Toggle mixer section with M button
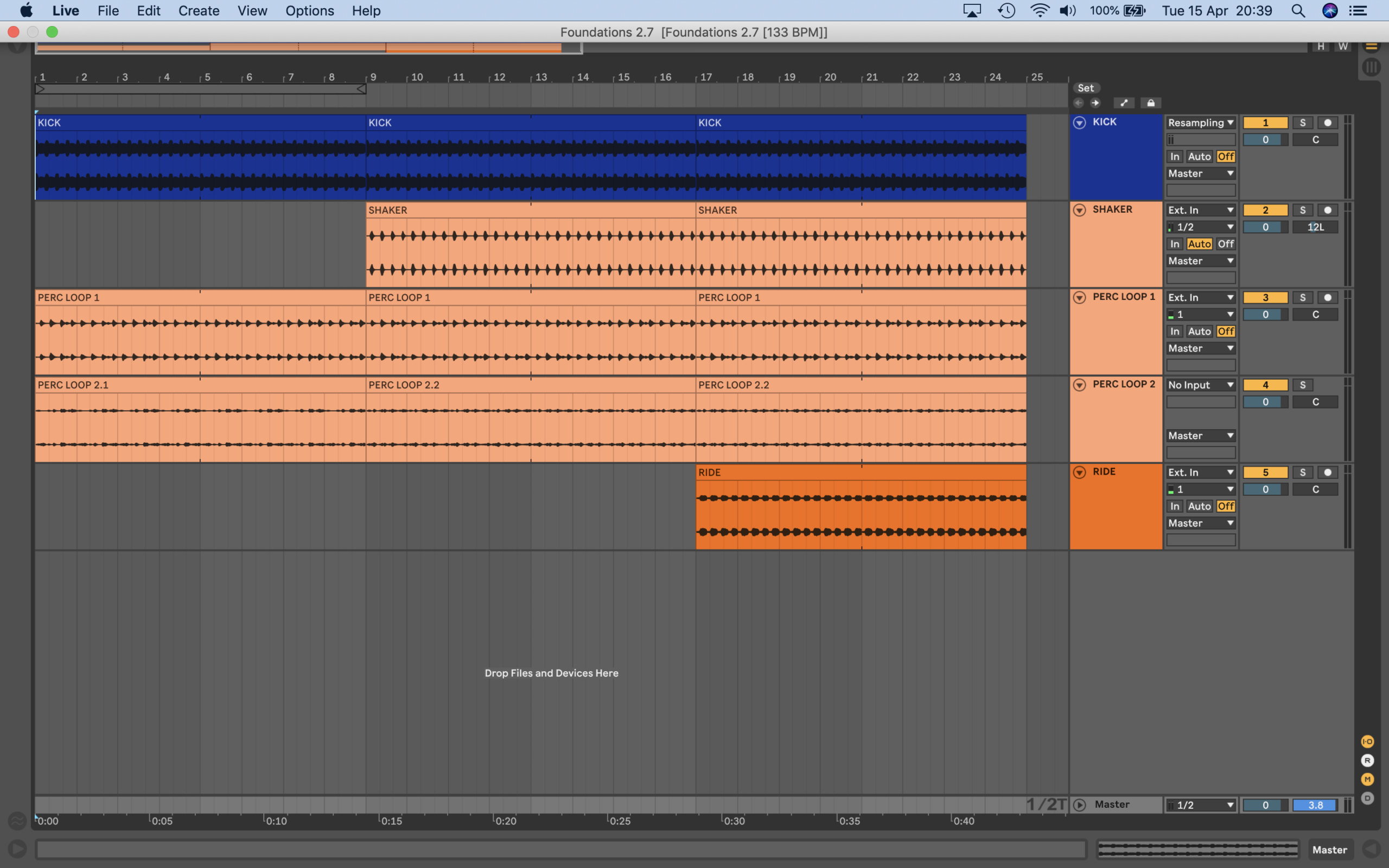This screenshot has width=1389, height=868. click(x=1367, y=780)
